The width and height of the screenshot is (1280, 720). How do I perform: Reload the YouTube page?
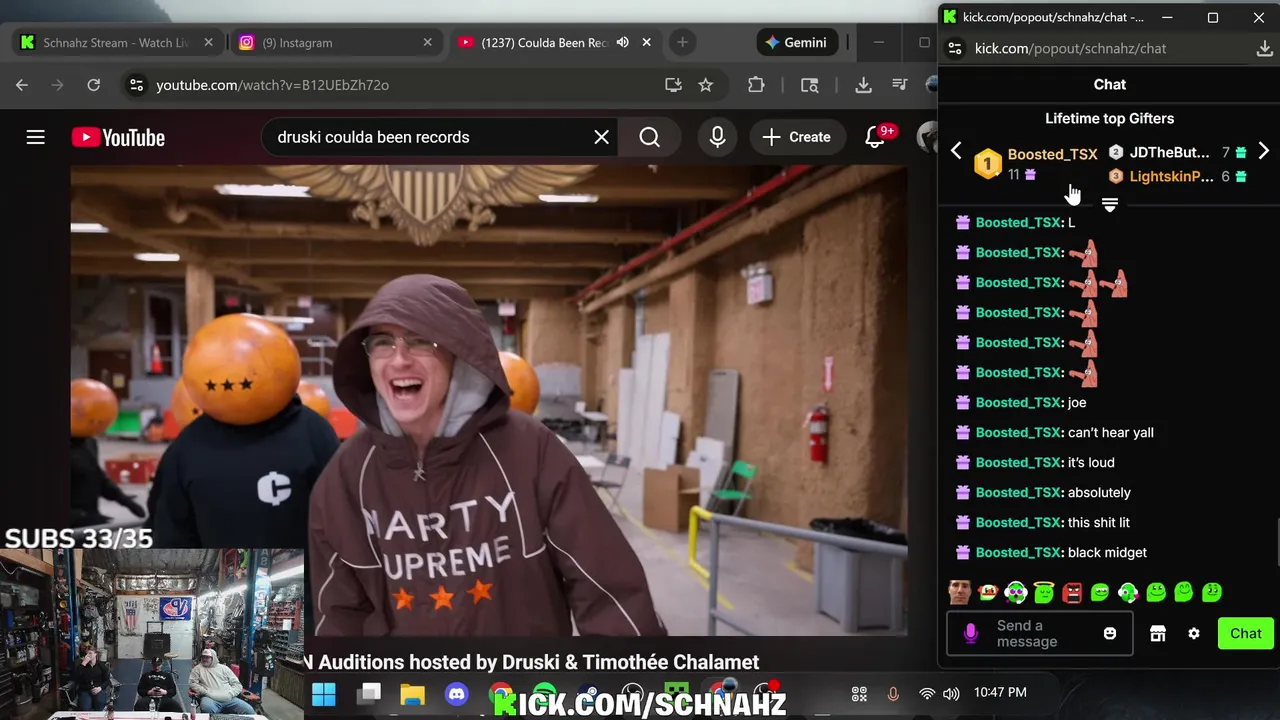click(x=94, y=85)
